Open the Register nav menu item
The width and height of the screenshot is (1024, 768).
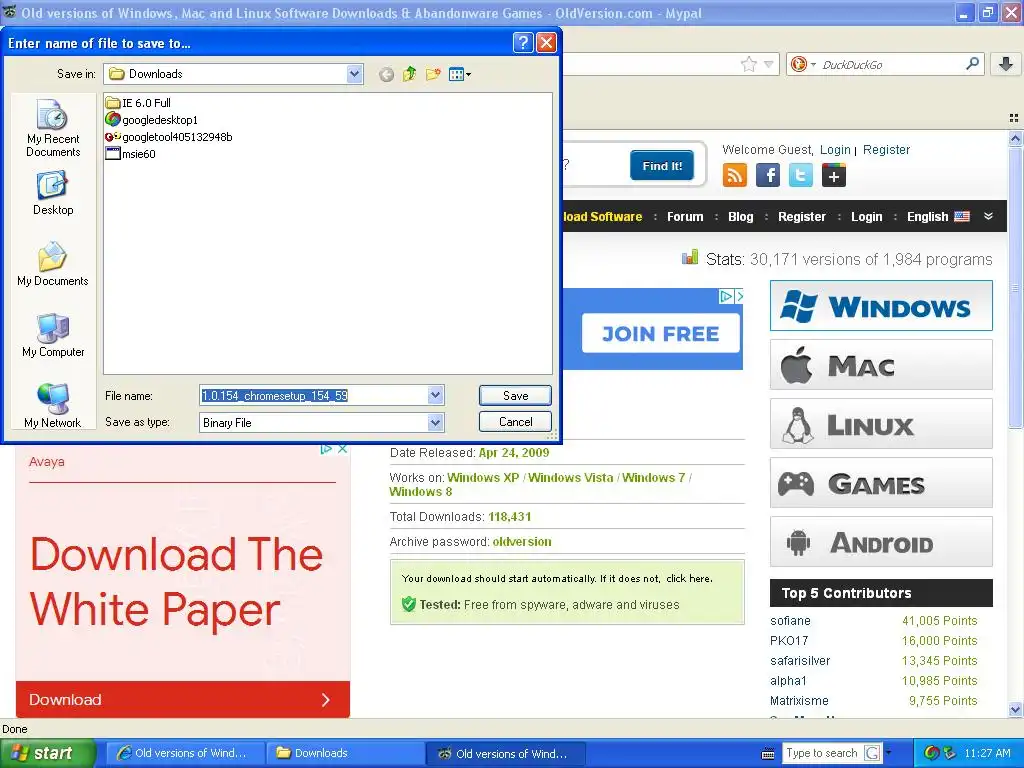click(801, 217)
